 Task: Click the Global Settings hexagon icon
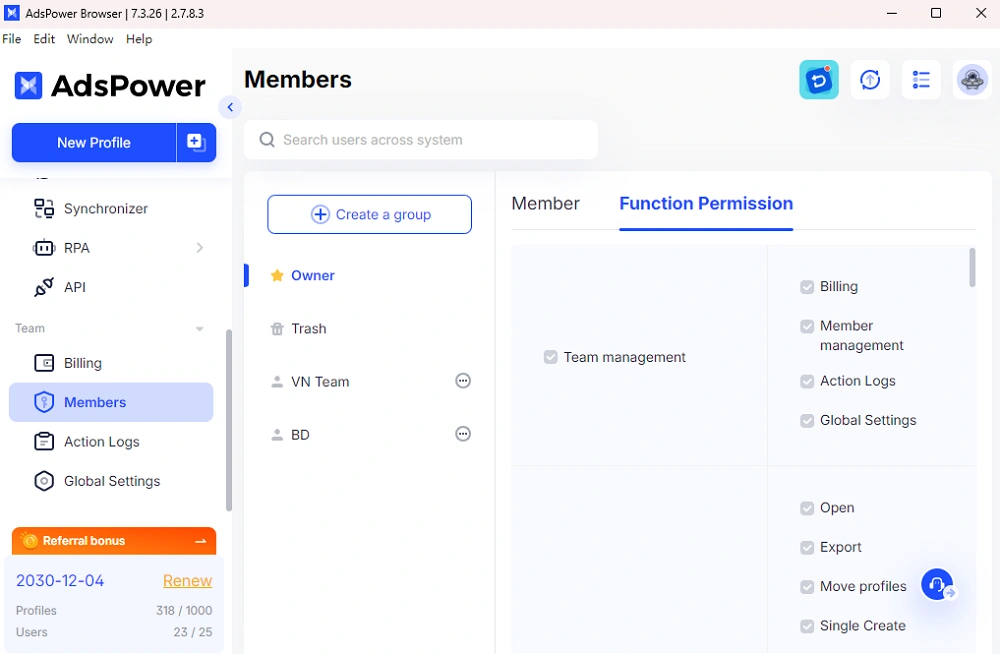pyautogui.click(x=44, y=481)
